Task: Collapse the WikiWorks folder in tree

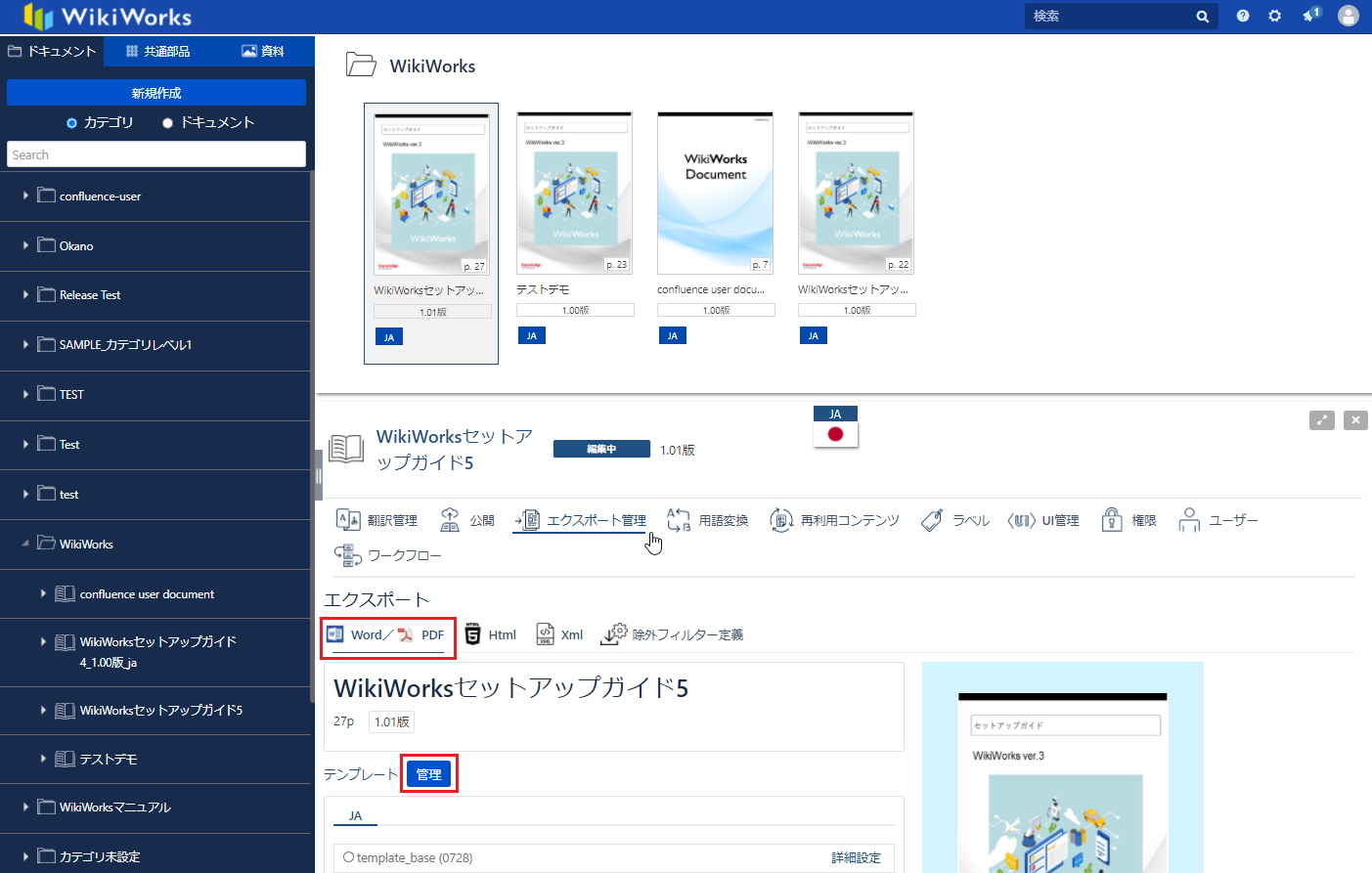Action: click(x=25, y=544)
